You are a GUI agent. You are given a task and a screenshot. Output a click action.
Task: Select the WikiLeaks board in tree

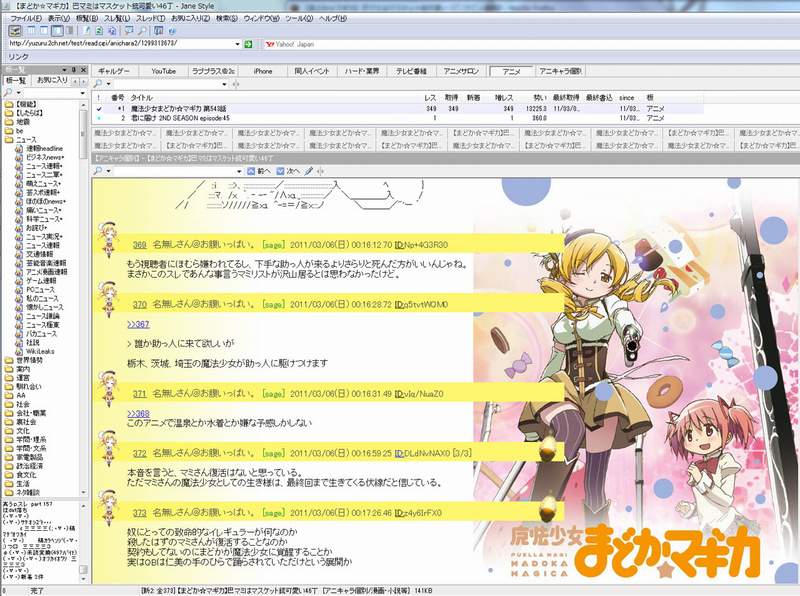click(35, 351)
